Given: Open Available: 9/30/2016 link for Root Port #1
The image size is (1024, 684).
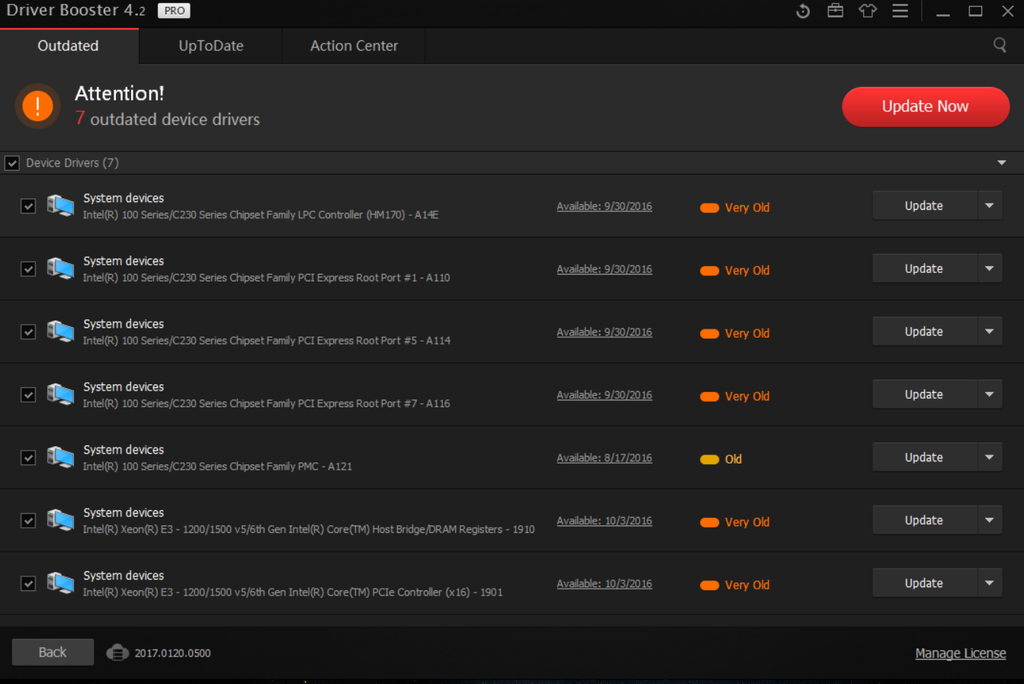Looking at the screenshot, I should (x=604, y=269).
